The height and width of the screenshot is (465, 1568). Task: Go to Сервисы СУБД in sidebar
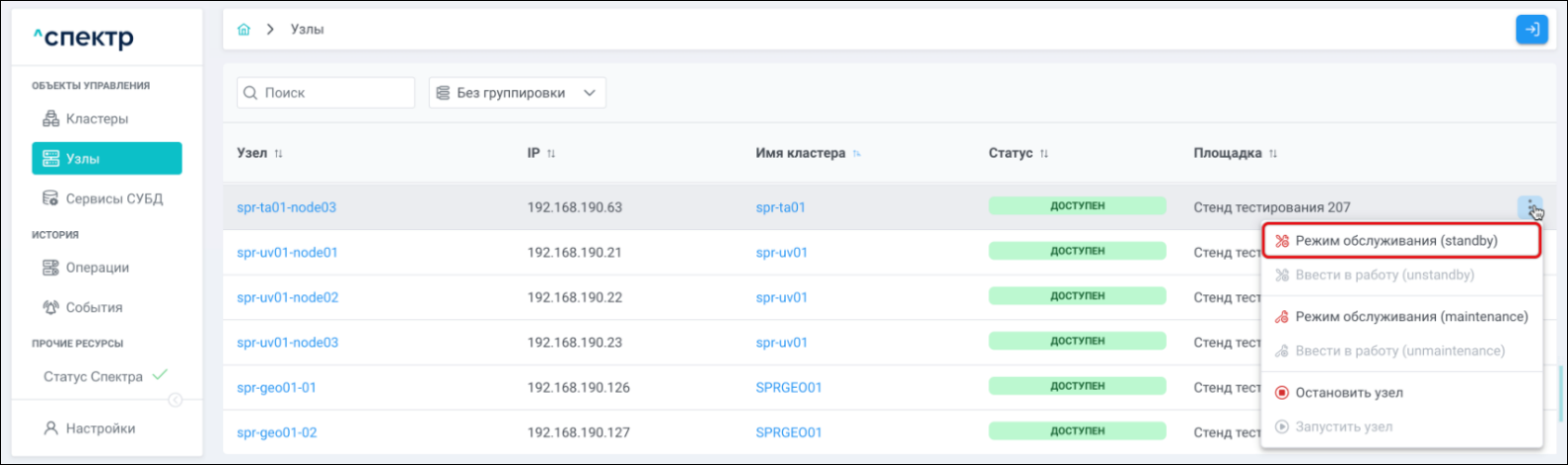click(113, 198)
